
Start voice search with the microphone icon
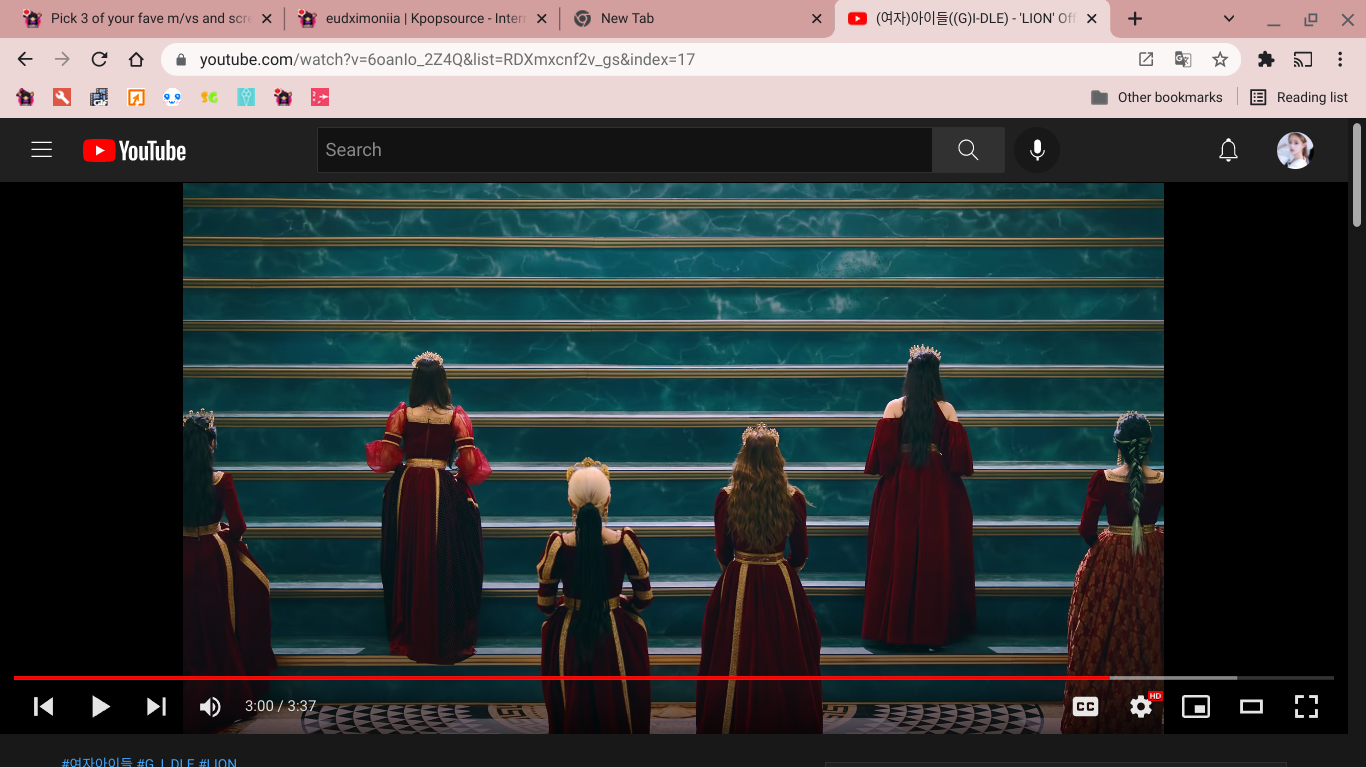[1037, 150]
